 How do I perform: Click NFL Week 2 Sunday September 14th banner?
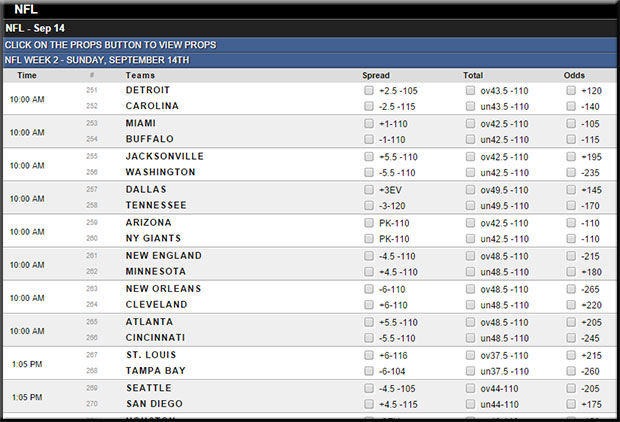pyautogui.click(x=310, y=60)
